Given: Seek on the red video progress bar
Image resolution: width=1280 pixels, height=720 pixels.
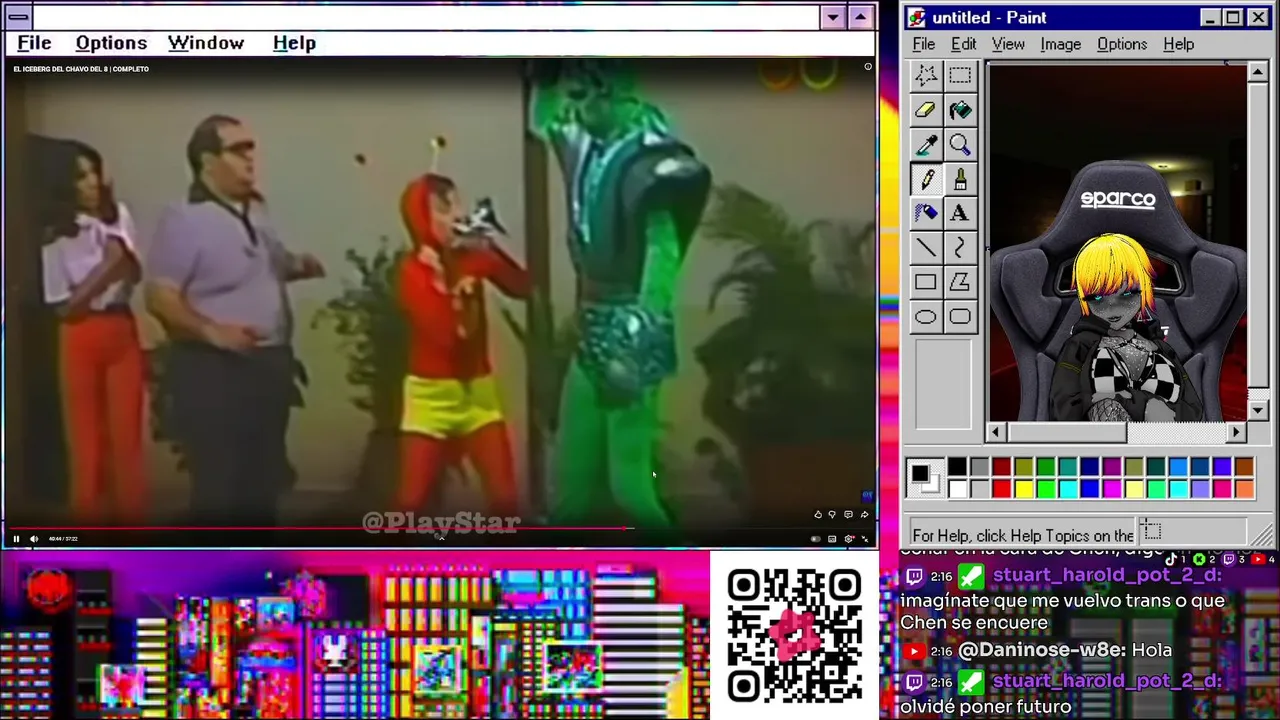Looking at the screenshot, I should pos(320,528).
